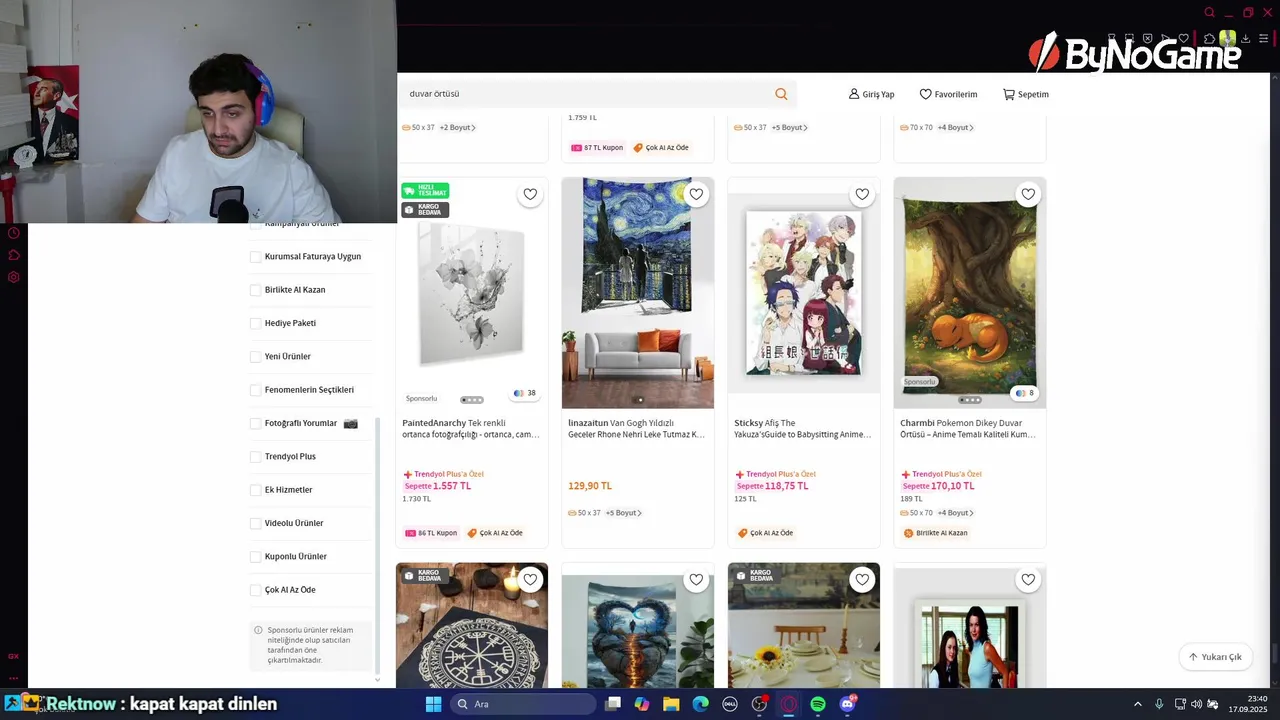Favorite the Charmbi Pokemon wall cover
The height and width of the screenshot is (720, 1280).
click(x=1028, y=194)
